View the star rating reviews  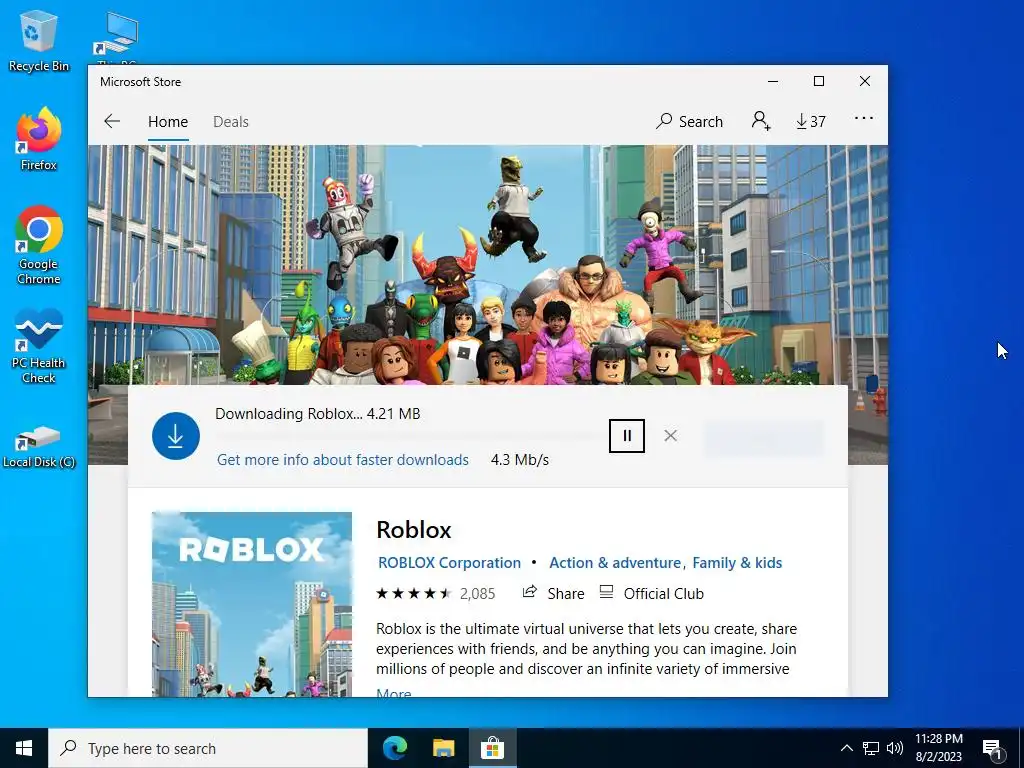(x=413, y=594)
